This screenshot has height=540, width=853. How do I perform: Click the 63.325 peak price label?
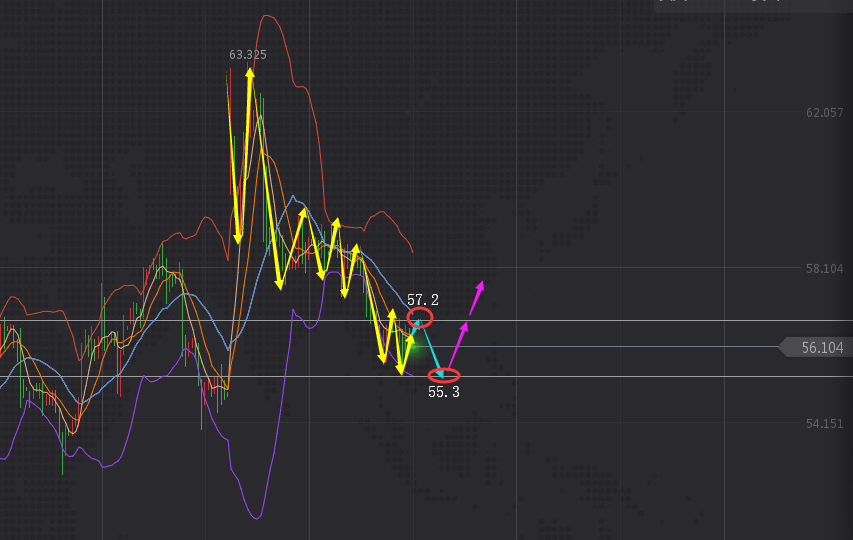pyautogui.click(x=248, y=55)
